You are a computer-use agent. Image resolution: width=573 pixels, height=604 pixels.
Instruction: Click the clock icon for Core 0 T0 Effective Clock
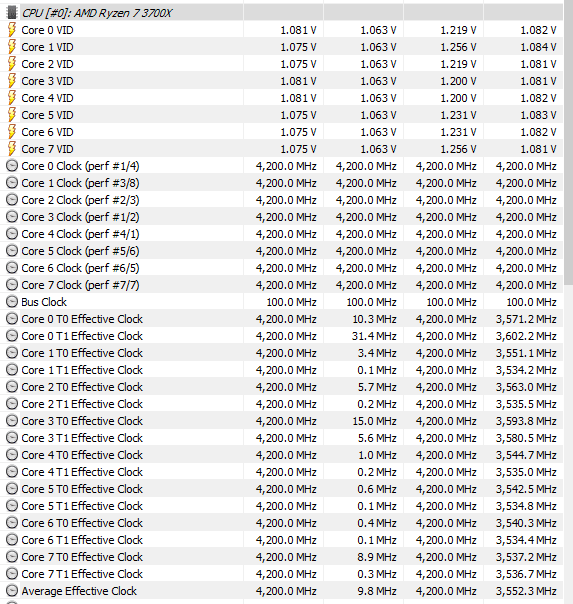[x=12, y=319]
